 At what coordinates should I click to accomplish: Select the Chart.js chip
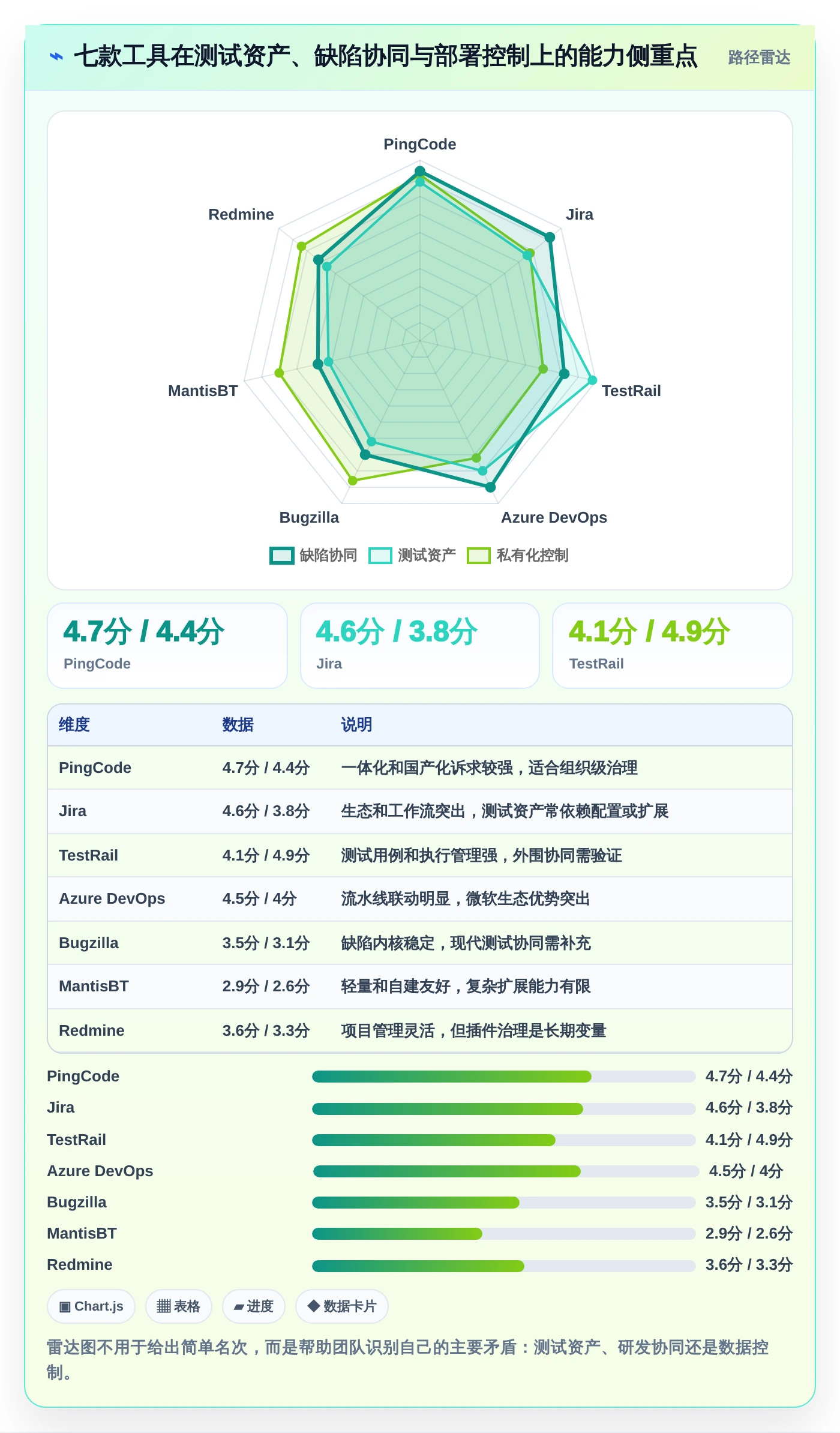[91, 1306]
